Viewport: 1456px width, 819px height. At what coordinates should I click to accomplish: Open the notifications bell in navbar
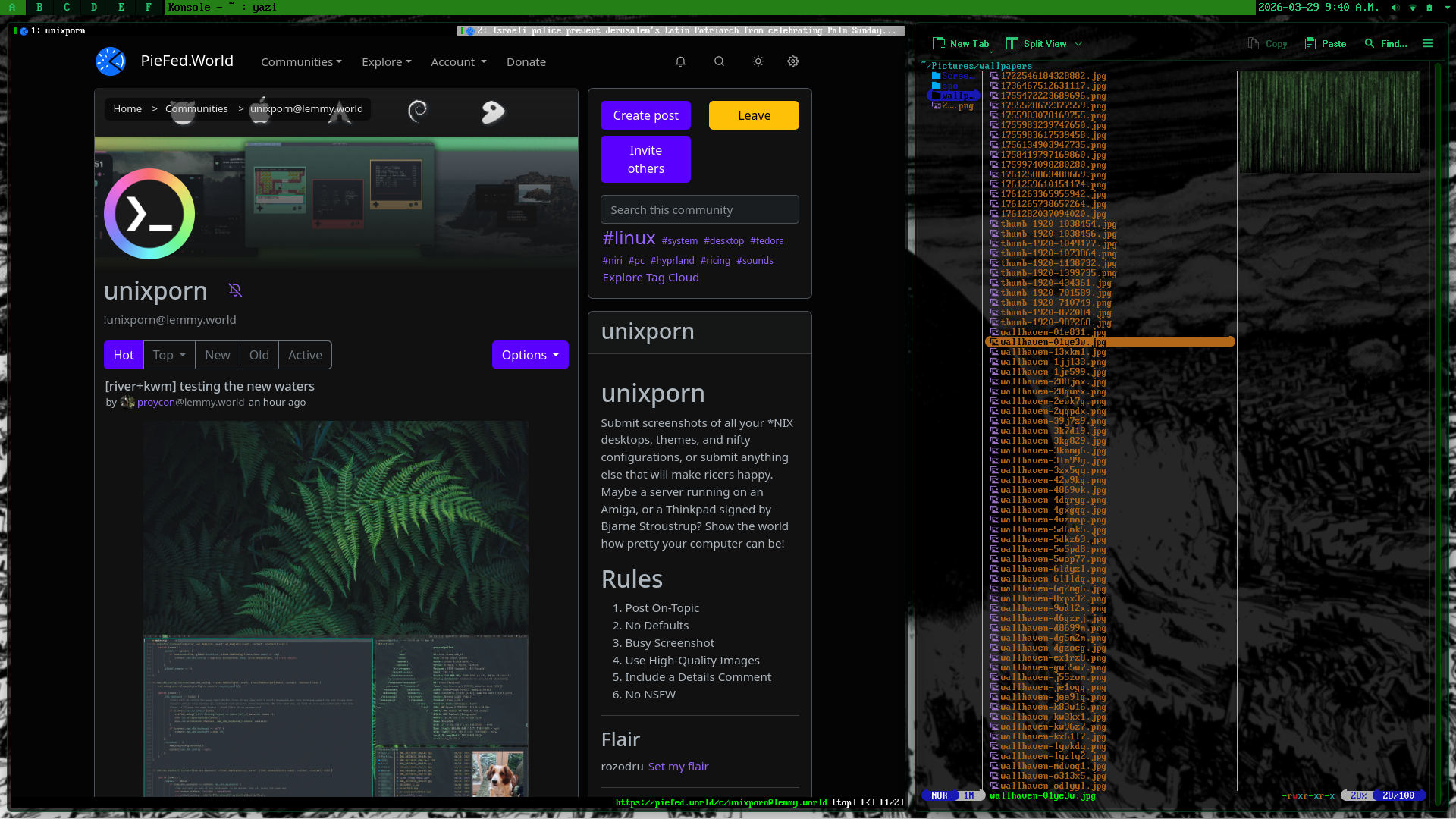click(680, 61)
